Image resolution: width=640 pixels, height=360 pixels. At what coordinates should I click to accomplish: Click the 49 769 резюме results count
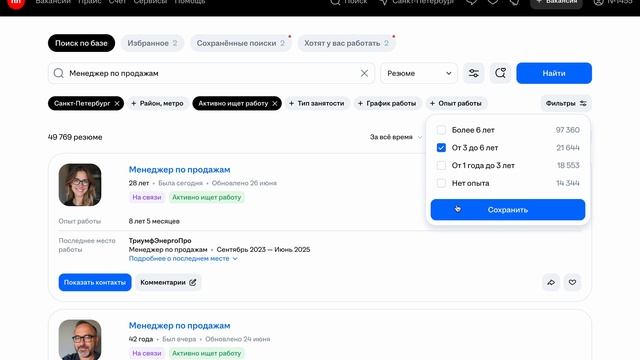(x=75, y=137)
